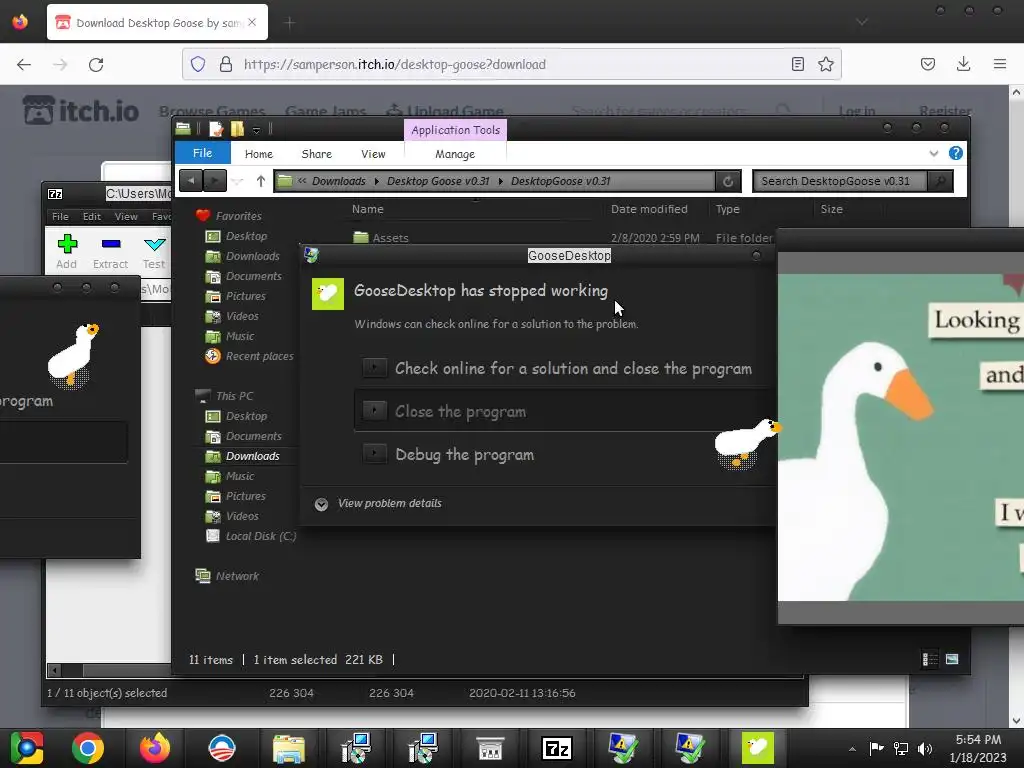Sort by the Type column header
1024x768 pixels.
point(728,209)
